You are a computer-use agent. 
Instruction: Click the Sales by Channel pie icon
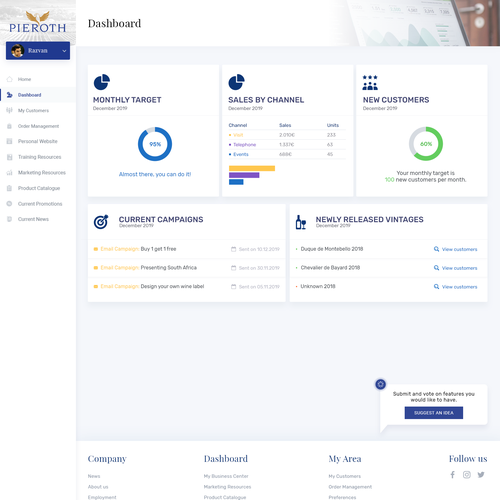point(236,82)
